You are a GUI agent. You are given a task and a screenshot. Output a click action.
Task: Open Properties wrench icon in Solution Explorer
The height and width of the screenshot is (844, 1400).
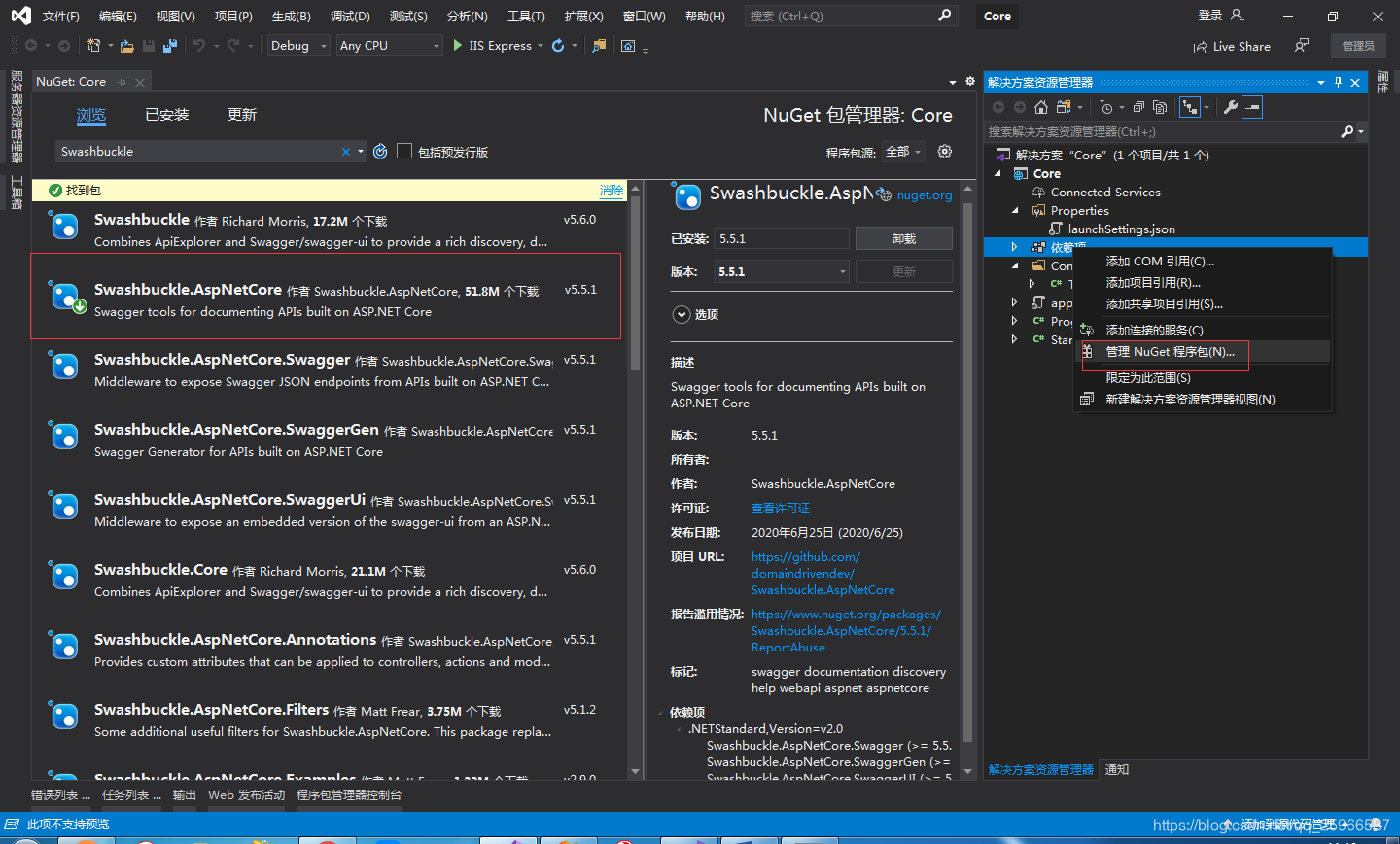point(1231,107)
